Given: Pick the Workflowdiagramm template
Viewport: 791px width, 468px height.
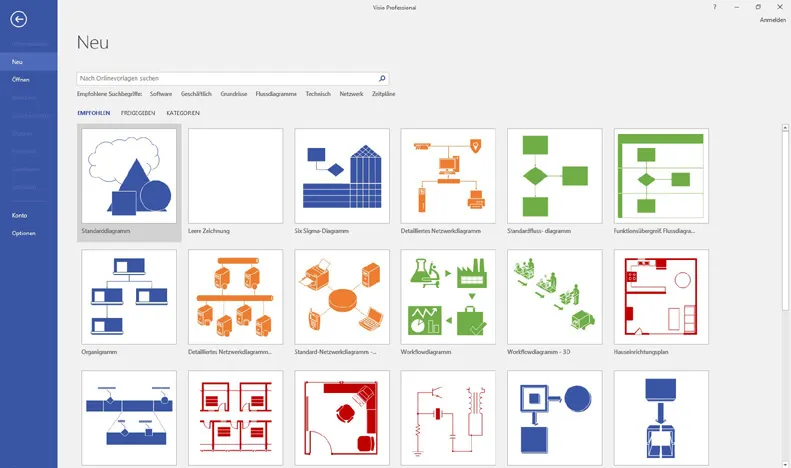Looking at the screenshot, I should pyautogui.click(x=448, y=296).
